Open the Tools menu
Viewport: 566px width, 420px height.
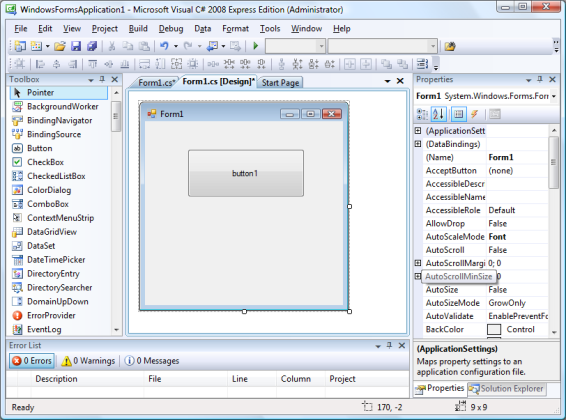click(x=270, y=29)
